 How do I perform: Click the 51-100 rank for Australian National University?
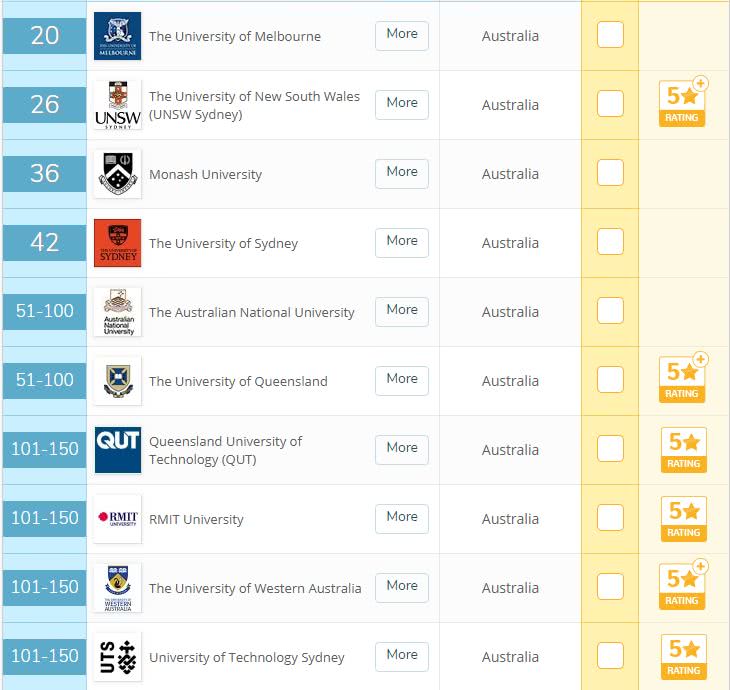pyautogui.click(x=45, y=311)
